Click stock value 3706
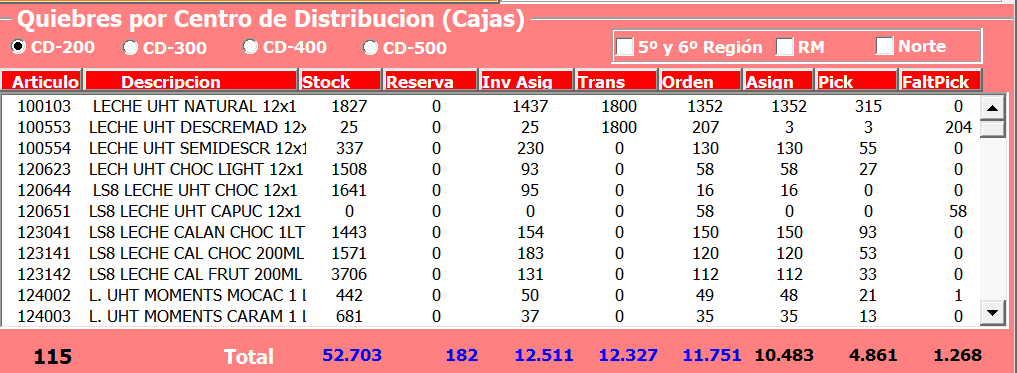 tap(349, 274)
